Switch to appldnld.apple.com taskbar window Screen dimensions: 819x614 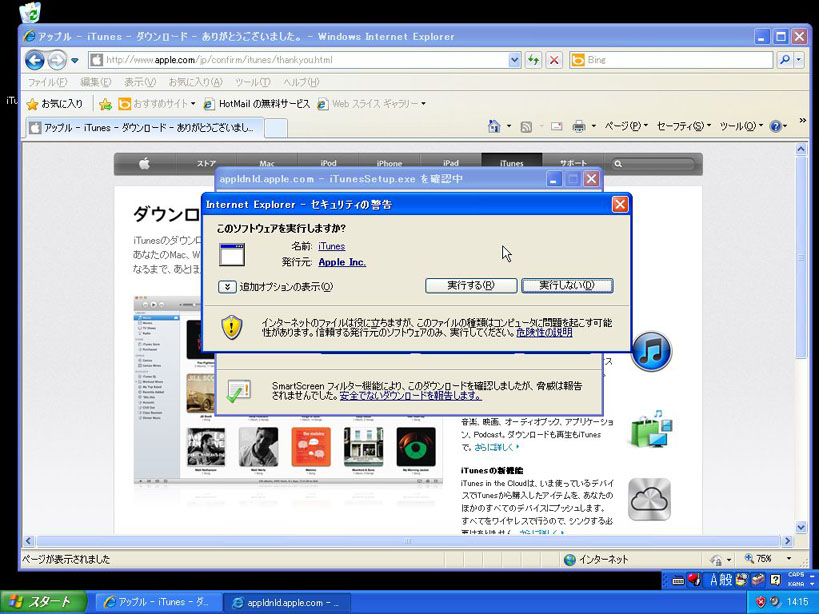[287, 602]
